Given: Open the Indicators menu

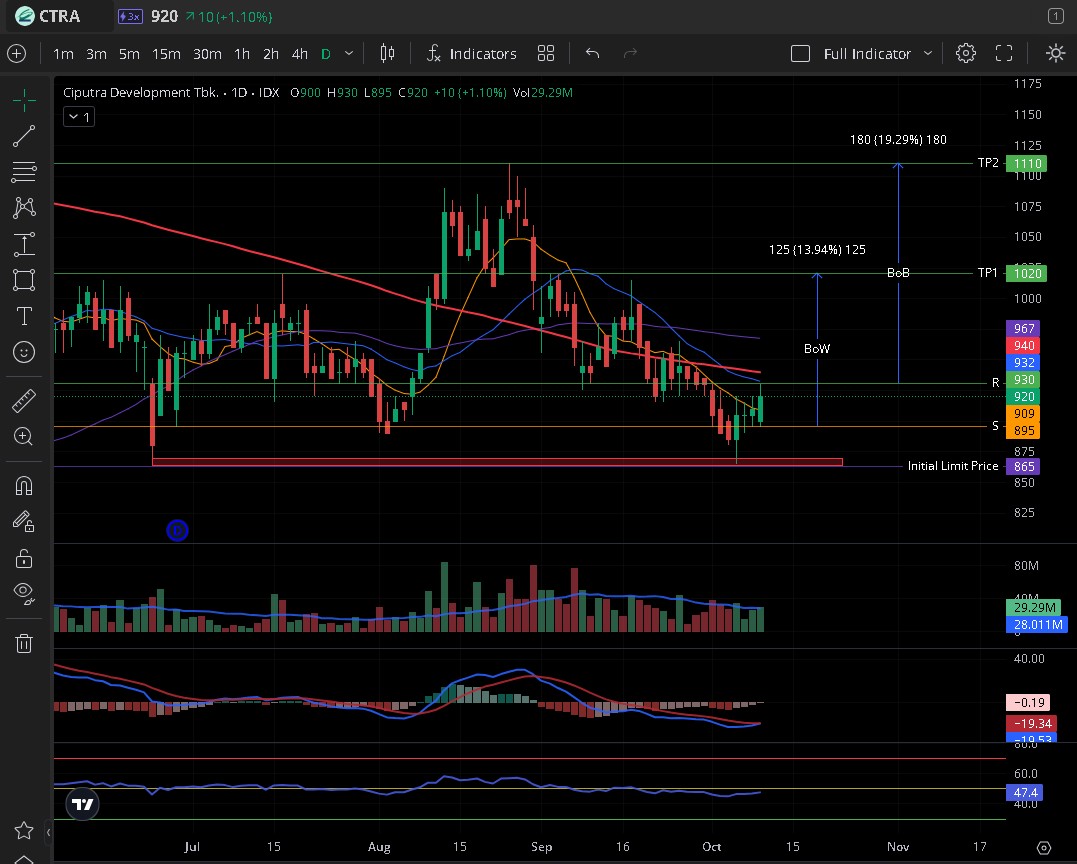Looking at the screenshot, I should (471, 54).
